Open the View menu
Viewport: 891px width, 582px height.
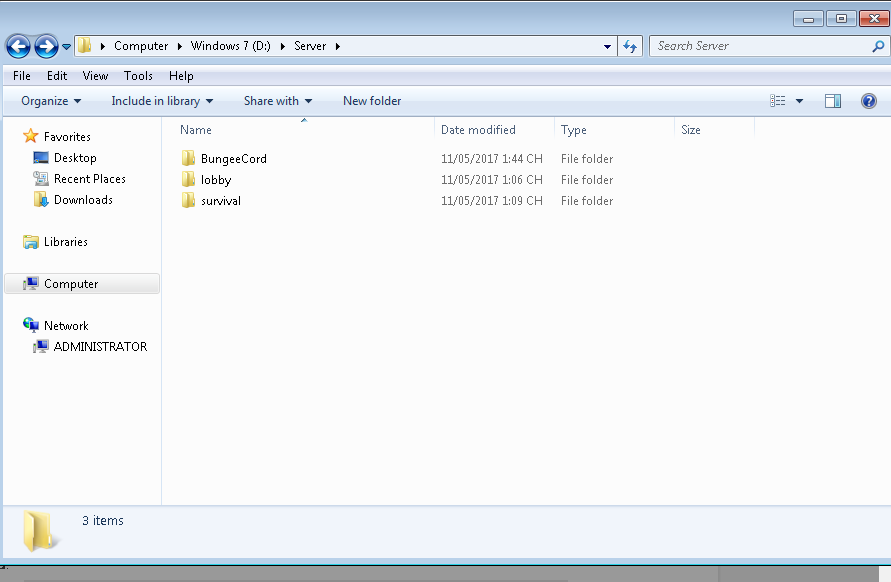pos(95,76)
